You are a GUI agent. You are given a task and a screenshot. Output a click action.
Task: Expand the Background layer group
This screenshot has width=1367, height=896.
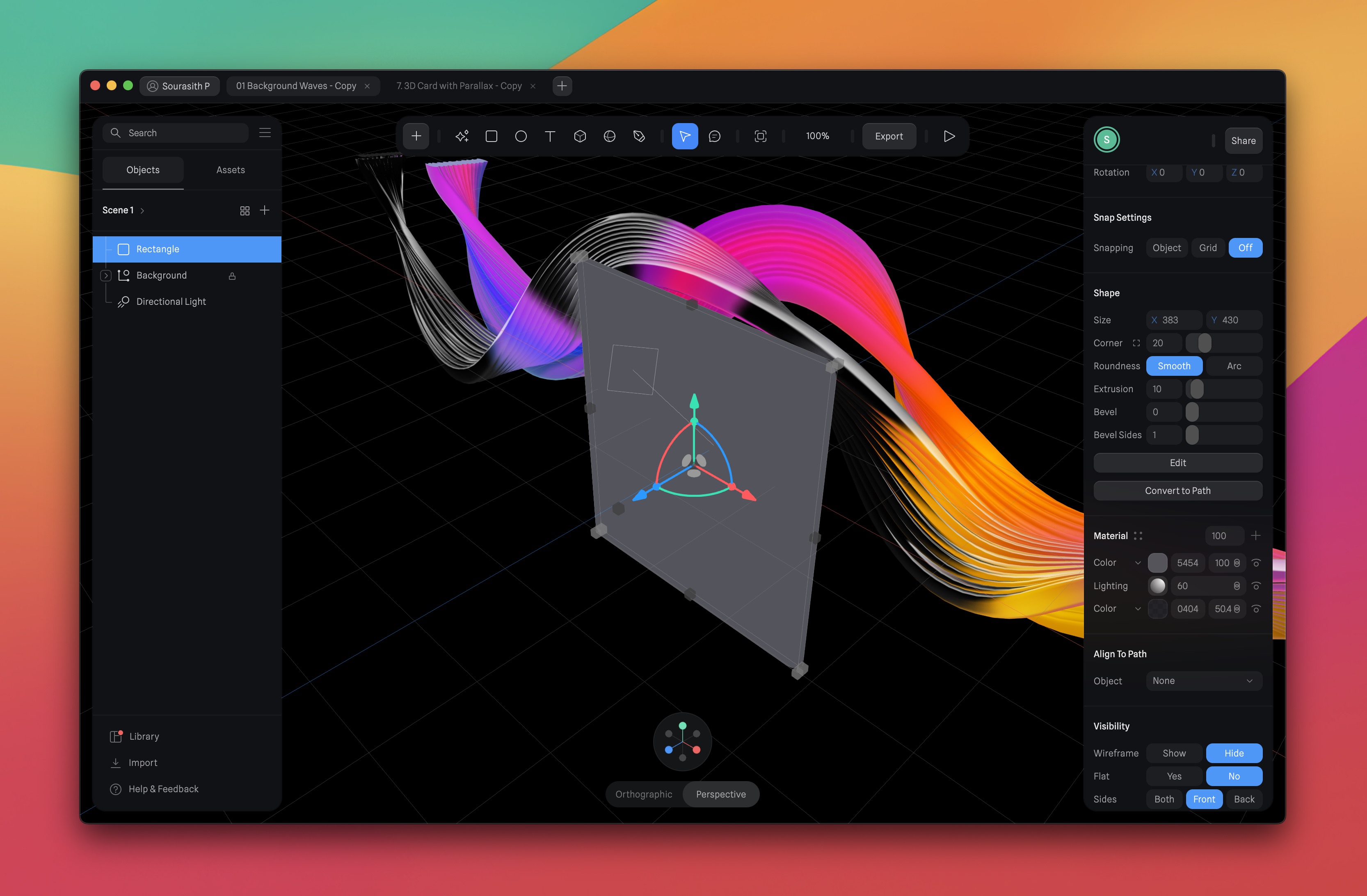(x=106, y=276)
